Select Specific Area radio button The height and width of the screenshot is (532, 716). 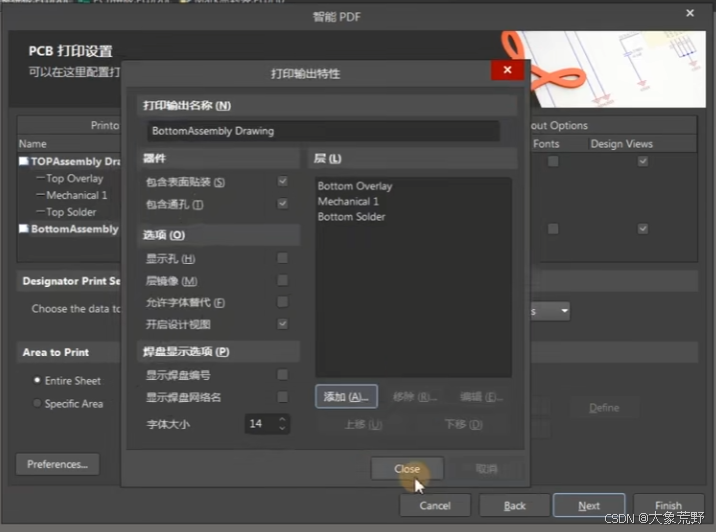37,403
